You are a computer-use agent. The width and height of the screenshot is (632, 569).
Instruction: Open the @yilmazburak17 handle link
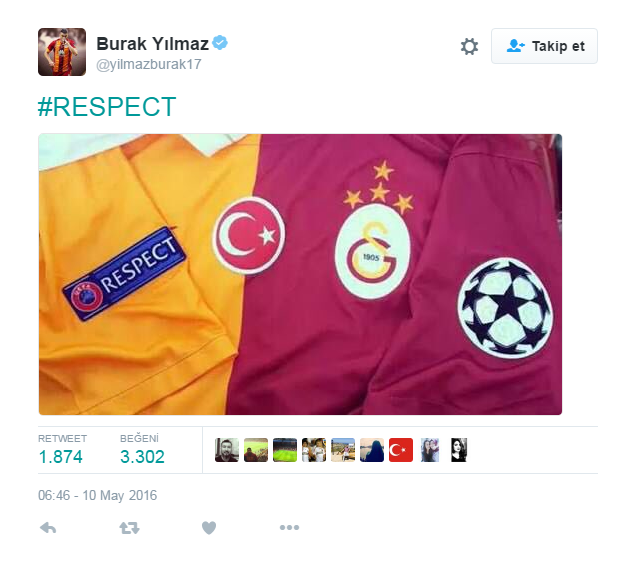(149, 64)
